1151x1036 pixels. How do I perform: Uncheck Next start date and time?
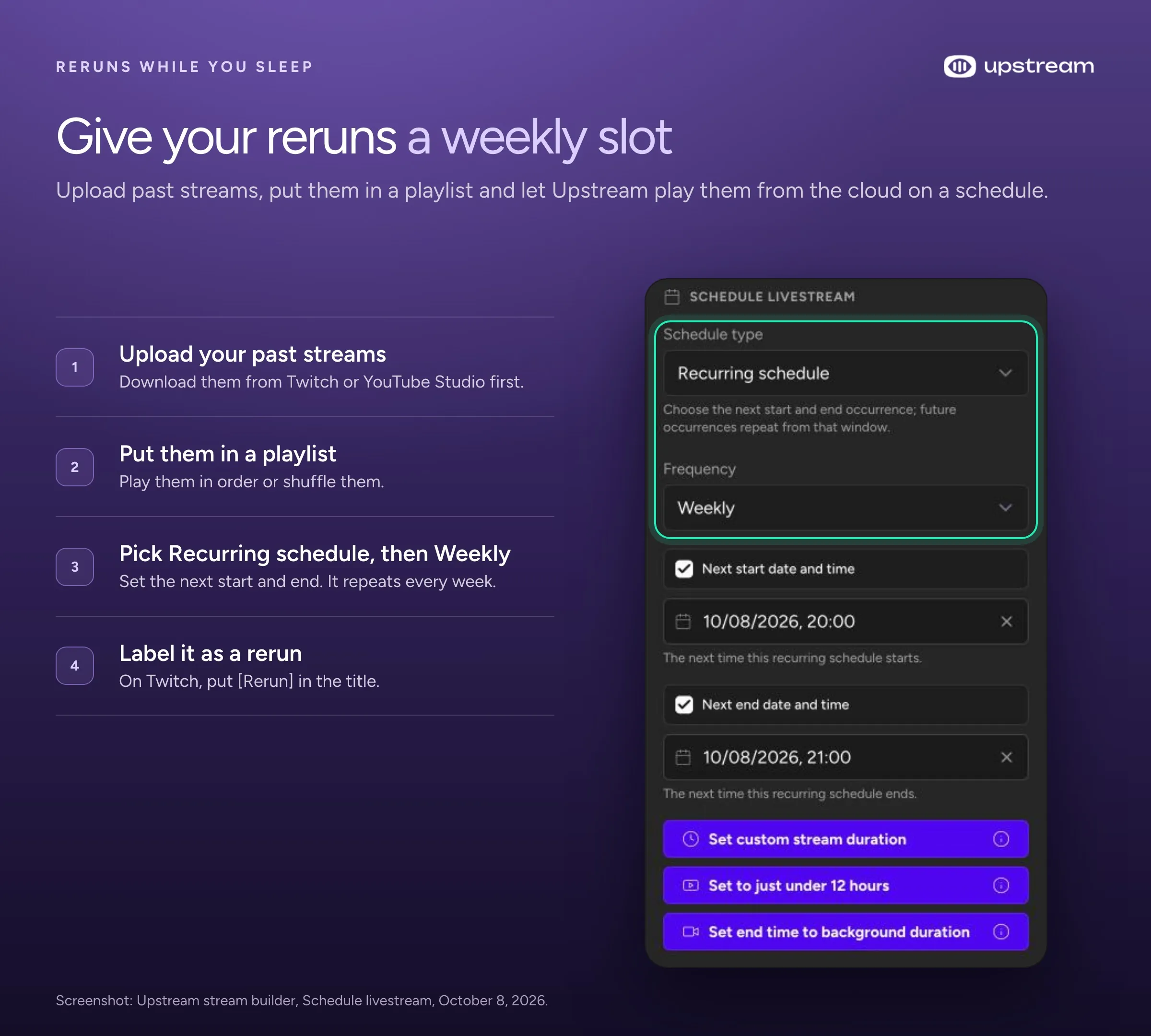click(x=684, y=569)
